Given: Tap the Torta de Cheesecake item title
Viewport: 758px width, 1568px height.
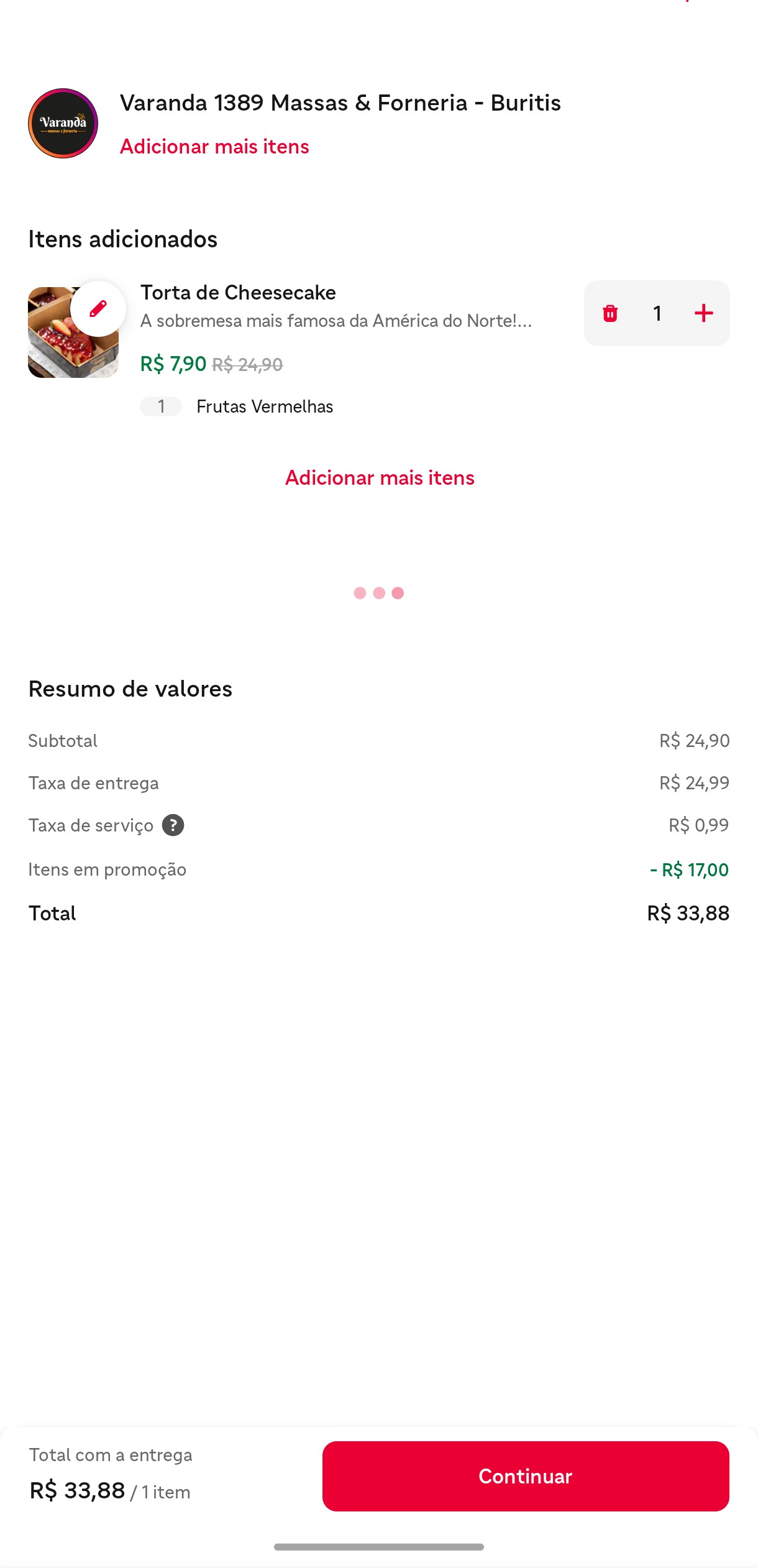Looking at the screenshot, I should 238,293.
